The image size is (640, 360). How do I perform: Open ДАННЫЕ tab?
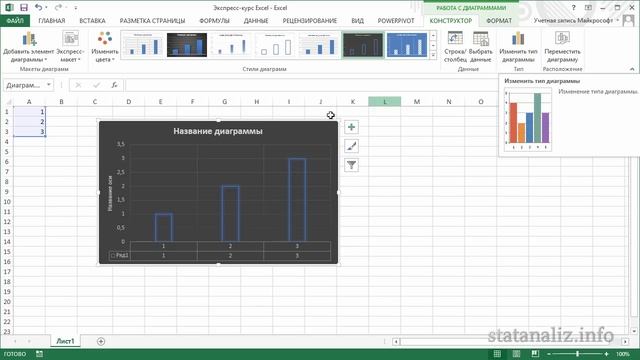coord(256,20)
